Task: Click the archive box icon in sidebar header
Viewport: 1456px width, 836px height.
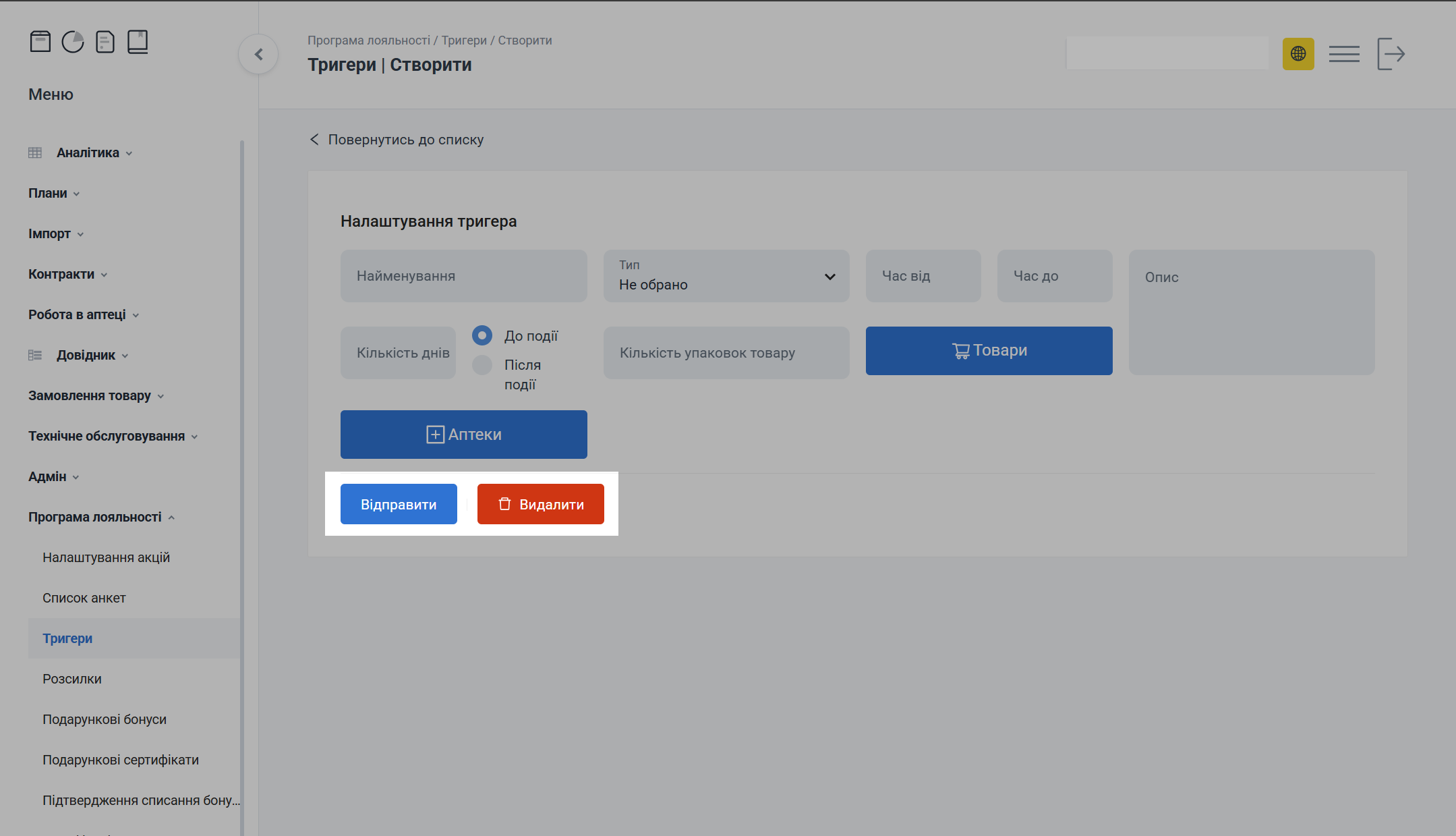Action: click(40, 42)
